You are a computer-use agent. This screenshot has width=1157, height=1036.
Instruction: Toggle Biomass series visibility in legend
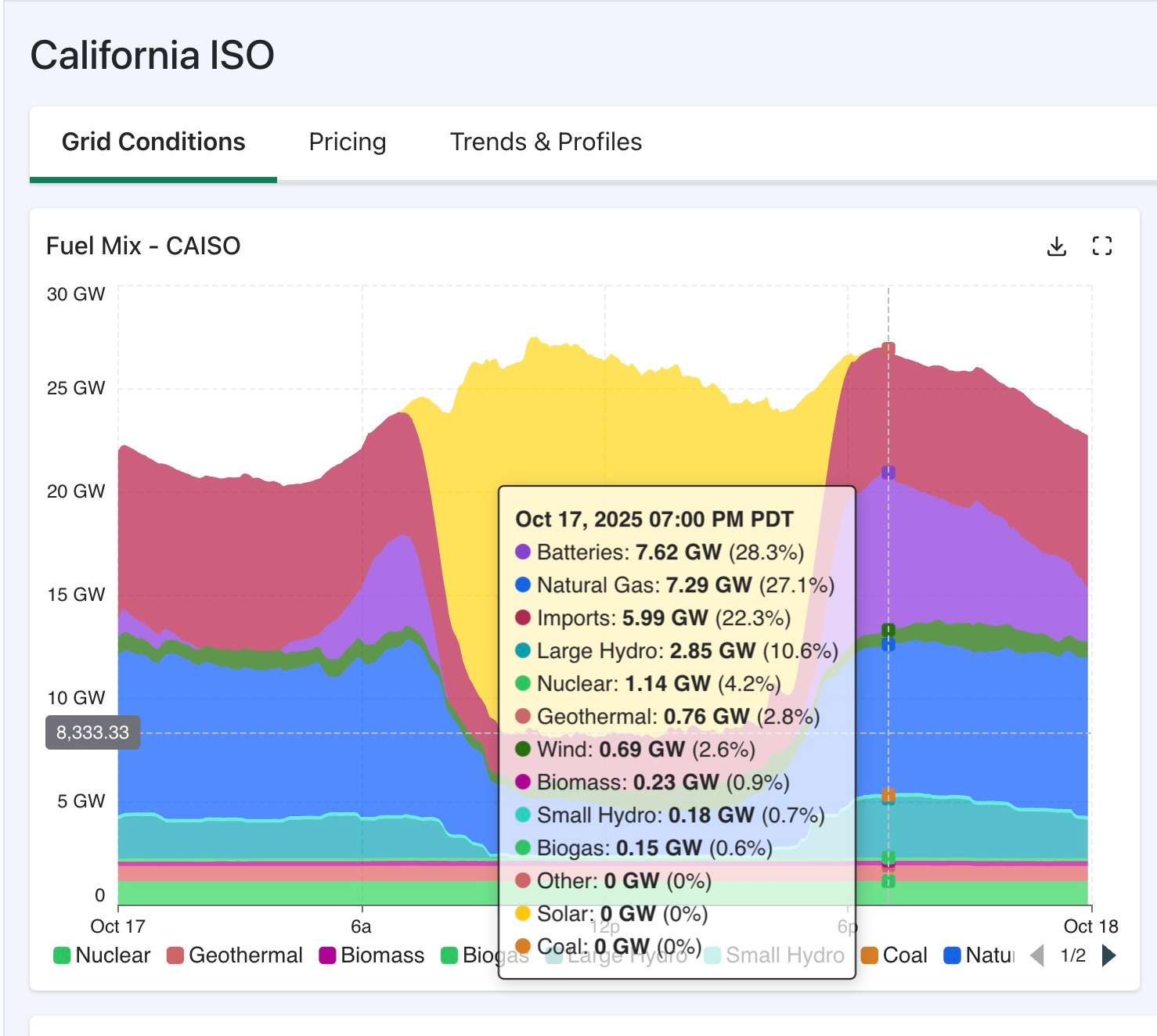373,955
